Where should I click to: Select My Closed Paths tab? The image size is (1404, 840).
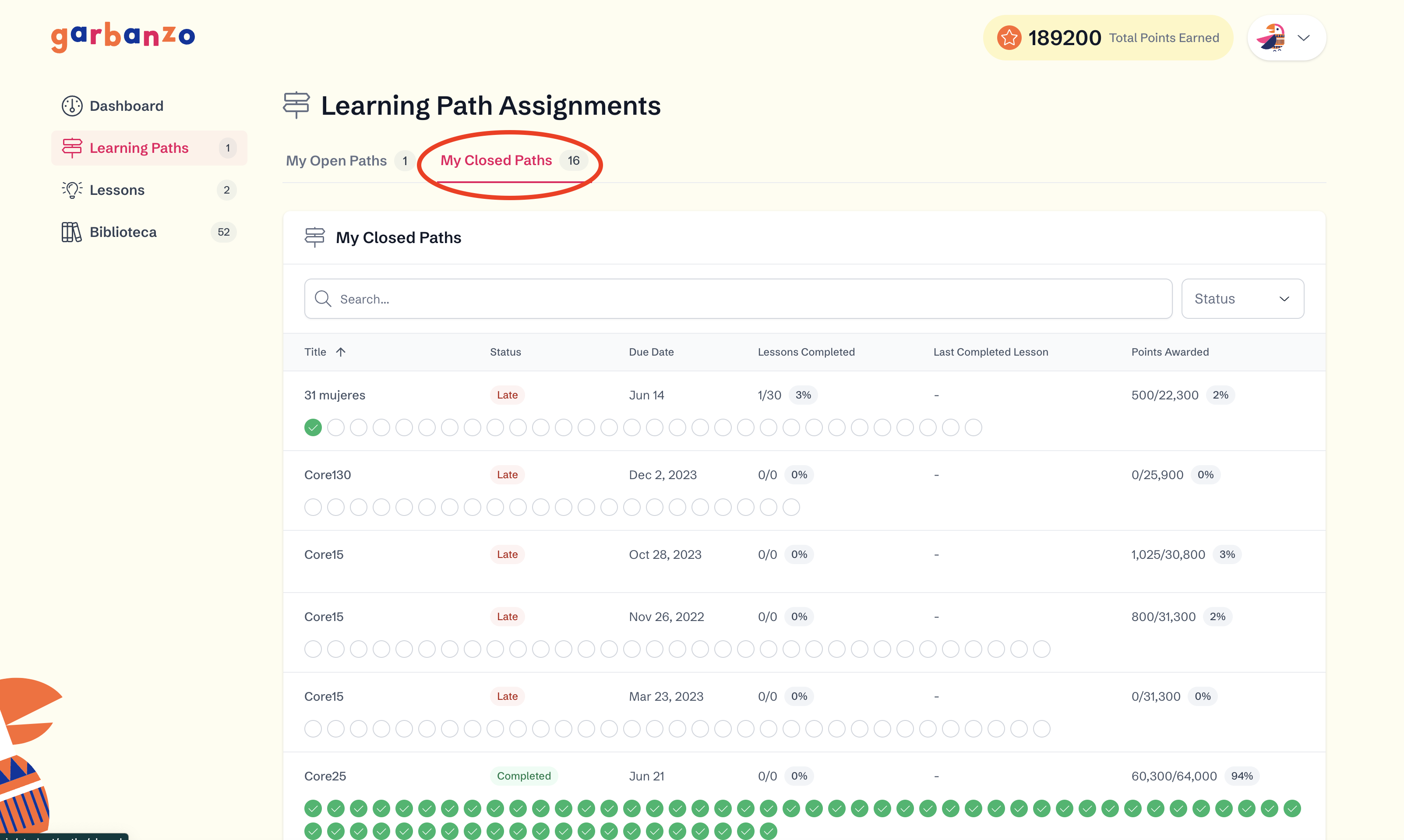click(496, 161)
